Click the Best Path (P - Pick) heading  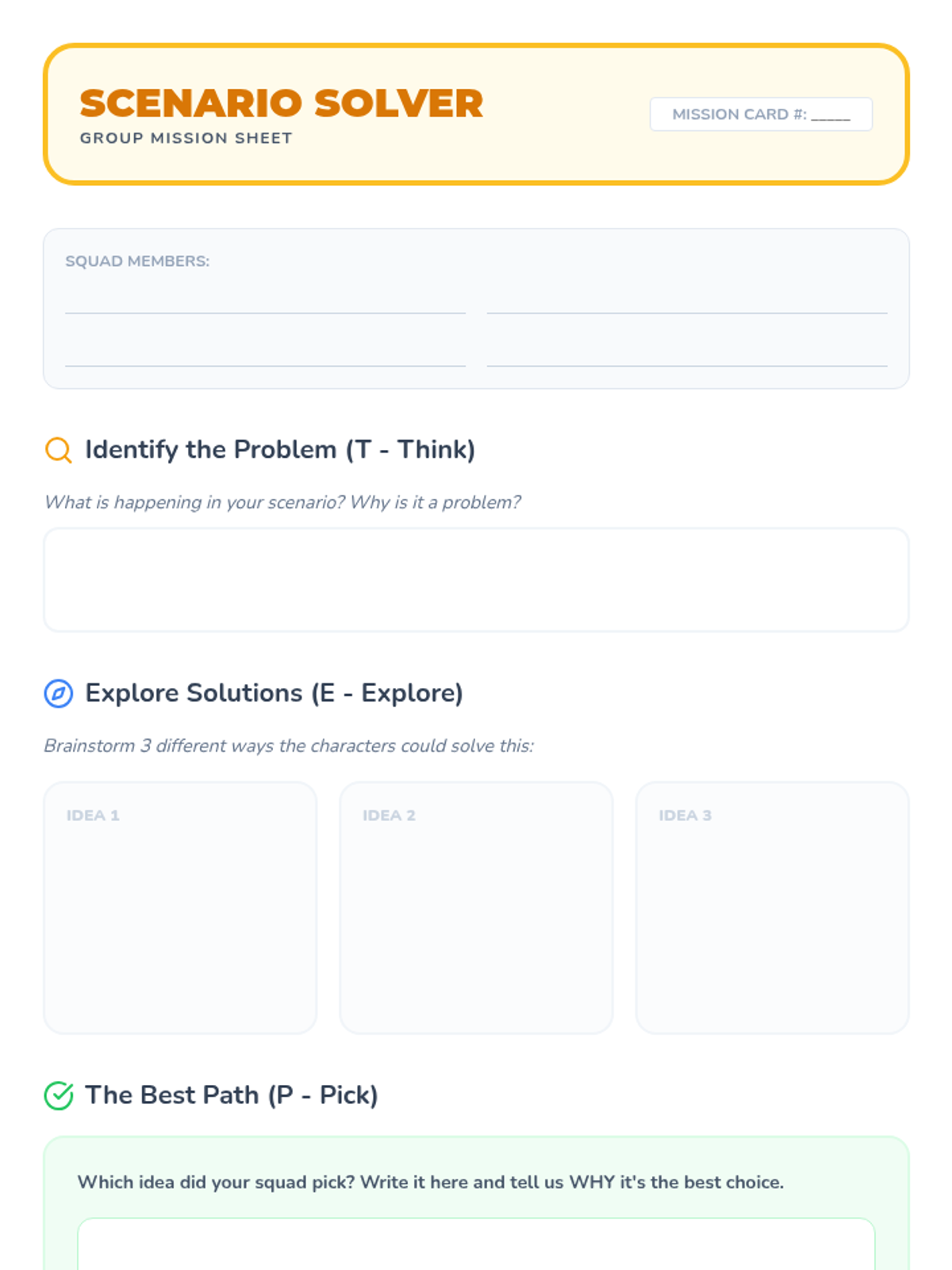pyautogui.click(x=231, y=1095)
